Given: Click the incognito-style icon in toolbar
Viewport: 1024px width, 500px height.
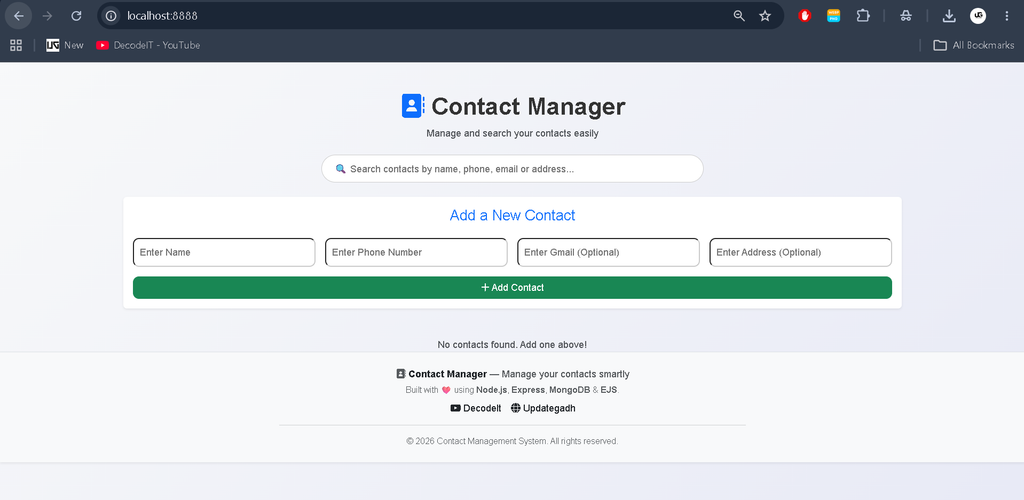Looking at the screenshot, I should click(x=905, y=16).
